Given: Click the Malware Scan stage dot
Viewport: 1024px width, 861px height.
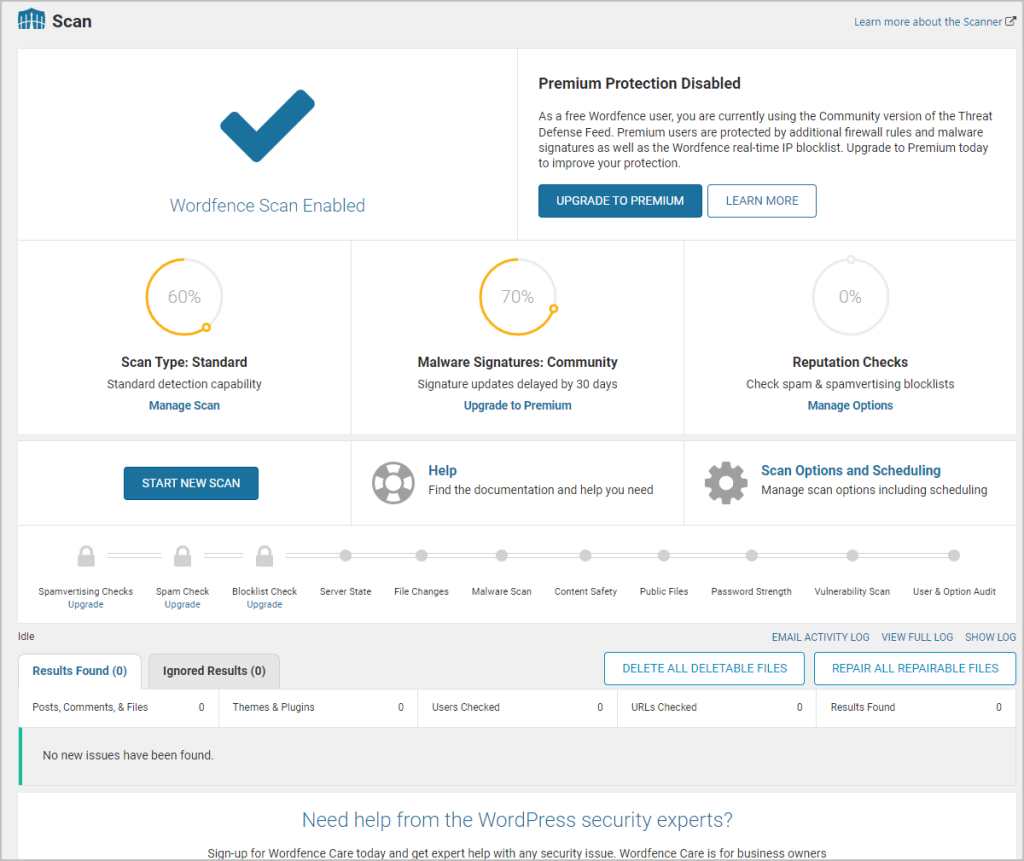Looking at the screenshot, I should pyautogui.click(x=502, y=555).
